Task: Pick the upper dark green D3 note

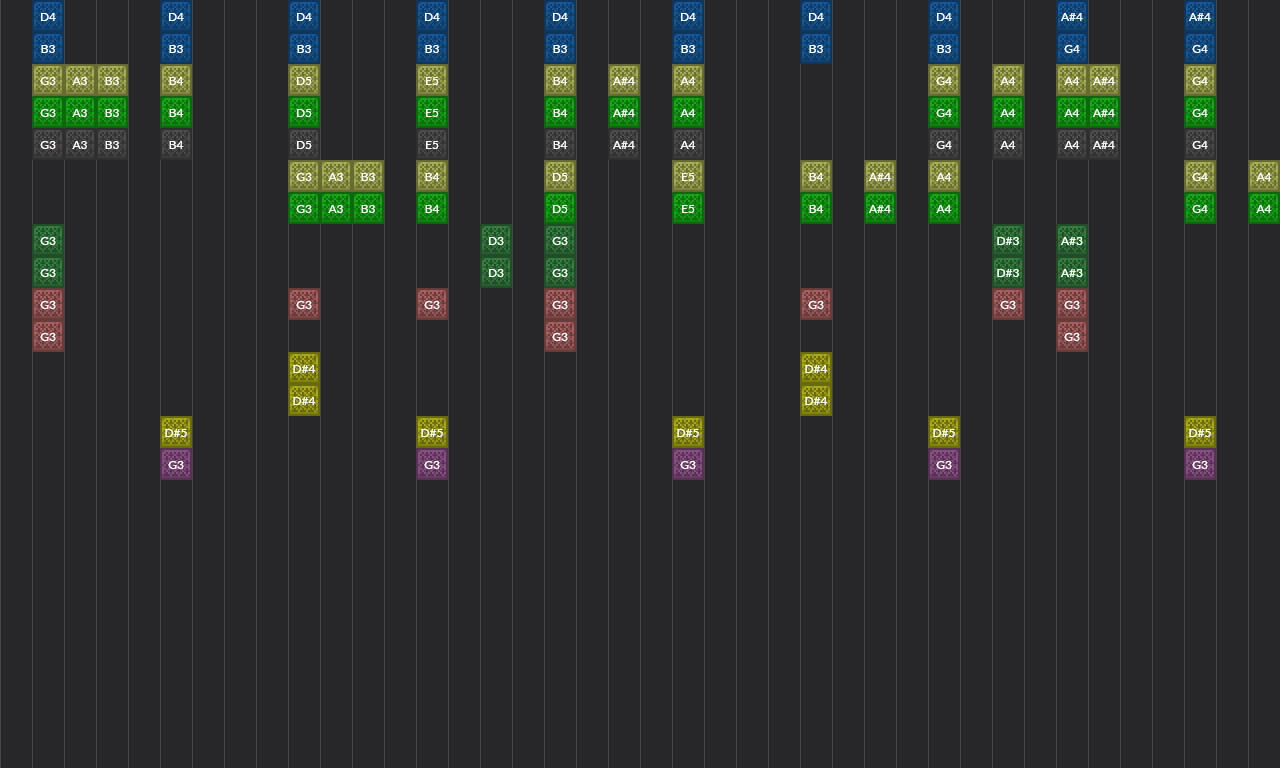Action: 496,241
